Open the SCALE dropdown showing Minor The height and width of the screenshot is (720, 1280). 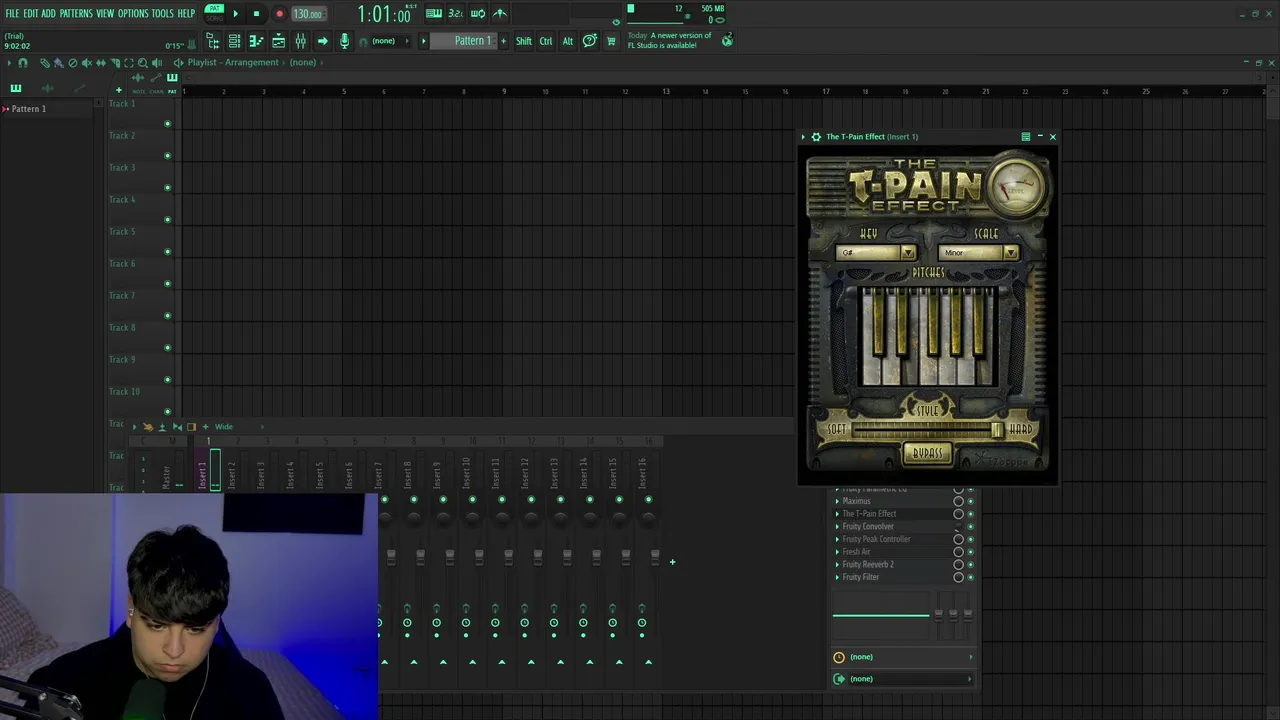[978, 253]
